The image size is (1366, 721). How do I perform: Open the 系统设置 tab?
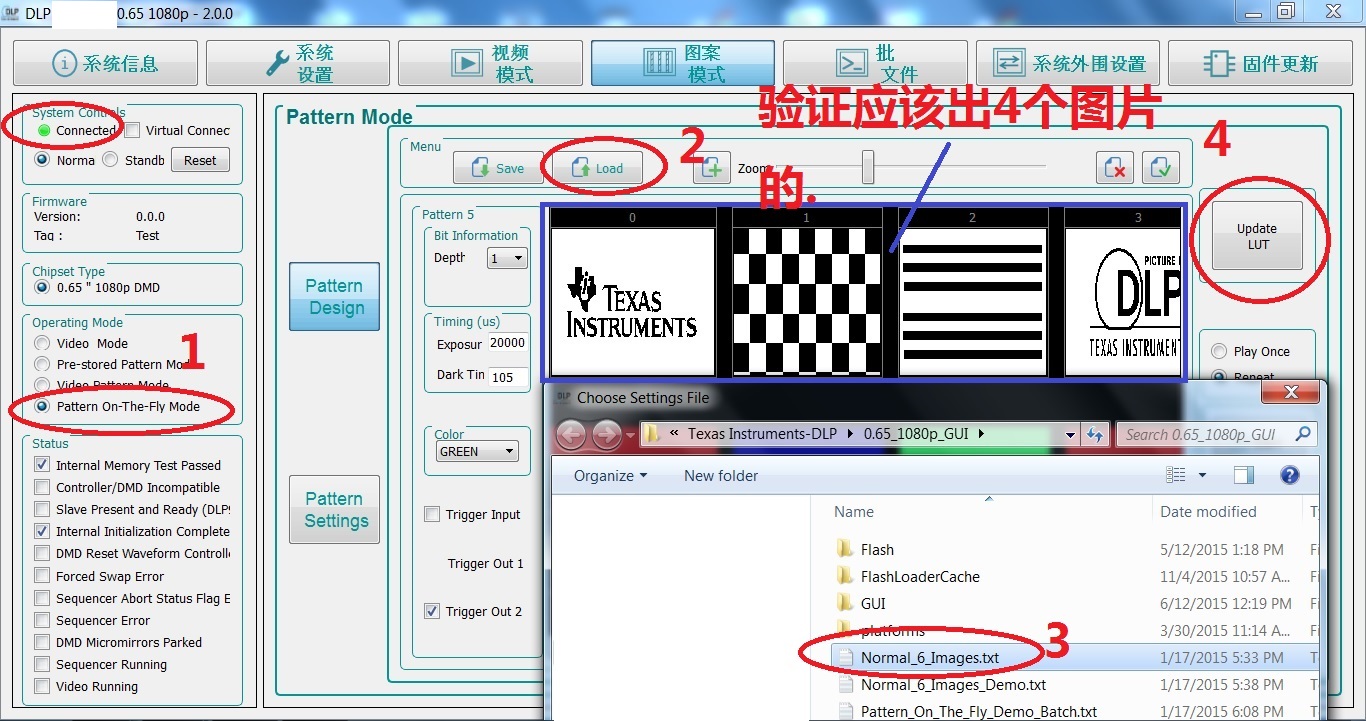coord(298,63)
